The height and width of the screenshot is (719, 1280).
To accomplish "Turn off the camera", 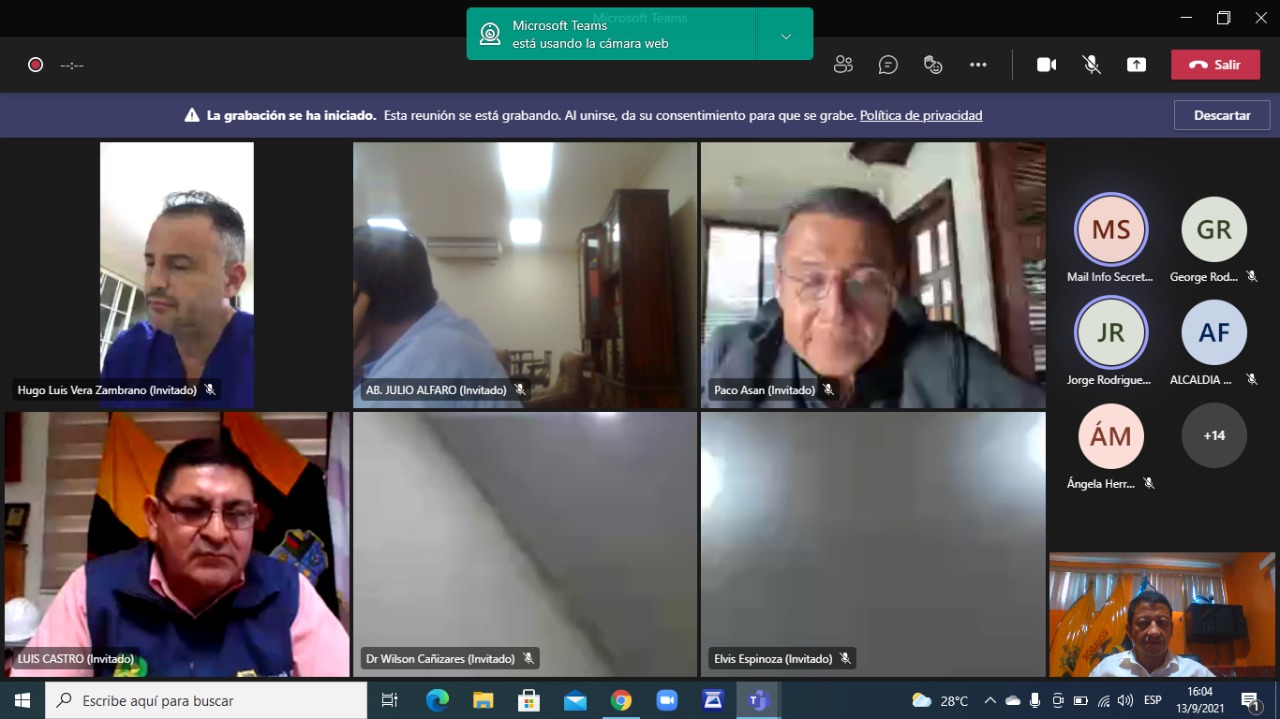I will click(x=1046, y=65).
